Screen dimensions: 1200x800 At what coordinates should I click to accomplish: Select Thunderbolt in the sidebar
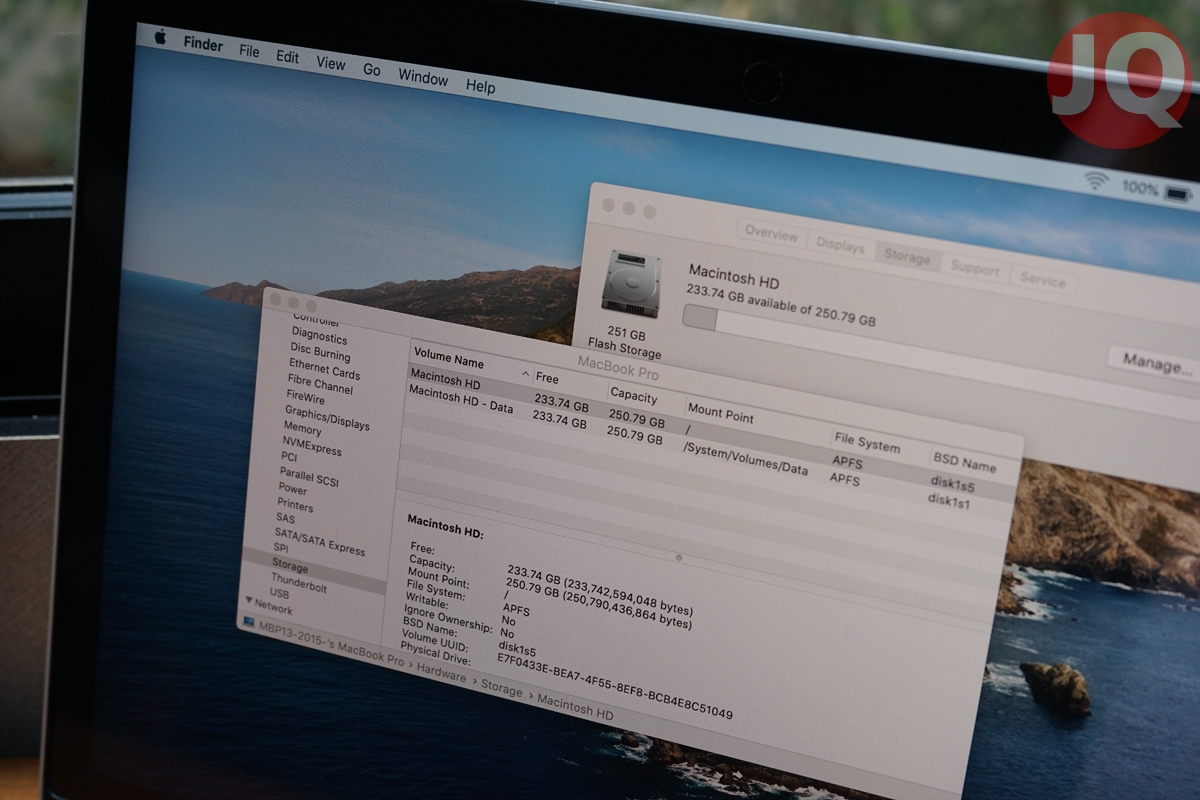point(299,584)
